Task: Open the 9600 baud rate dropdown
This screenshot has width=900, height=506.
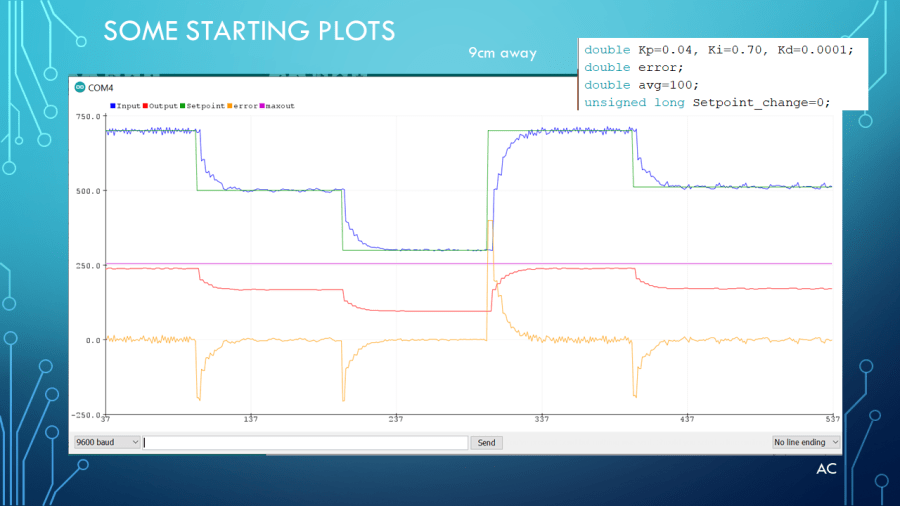Action: click(107, 442)
